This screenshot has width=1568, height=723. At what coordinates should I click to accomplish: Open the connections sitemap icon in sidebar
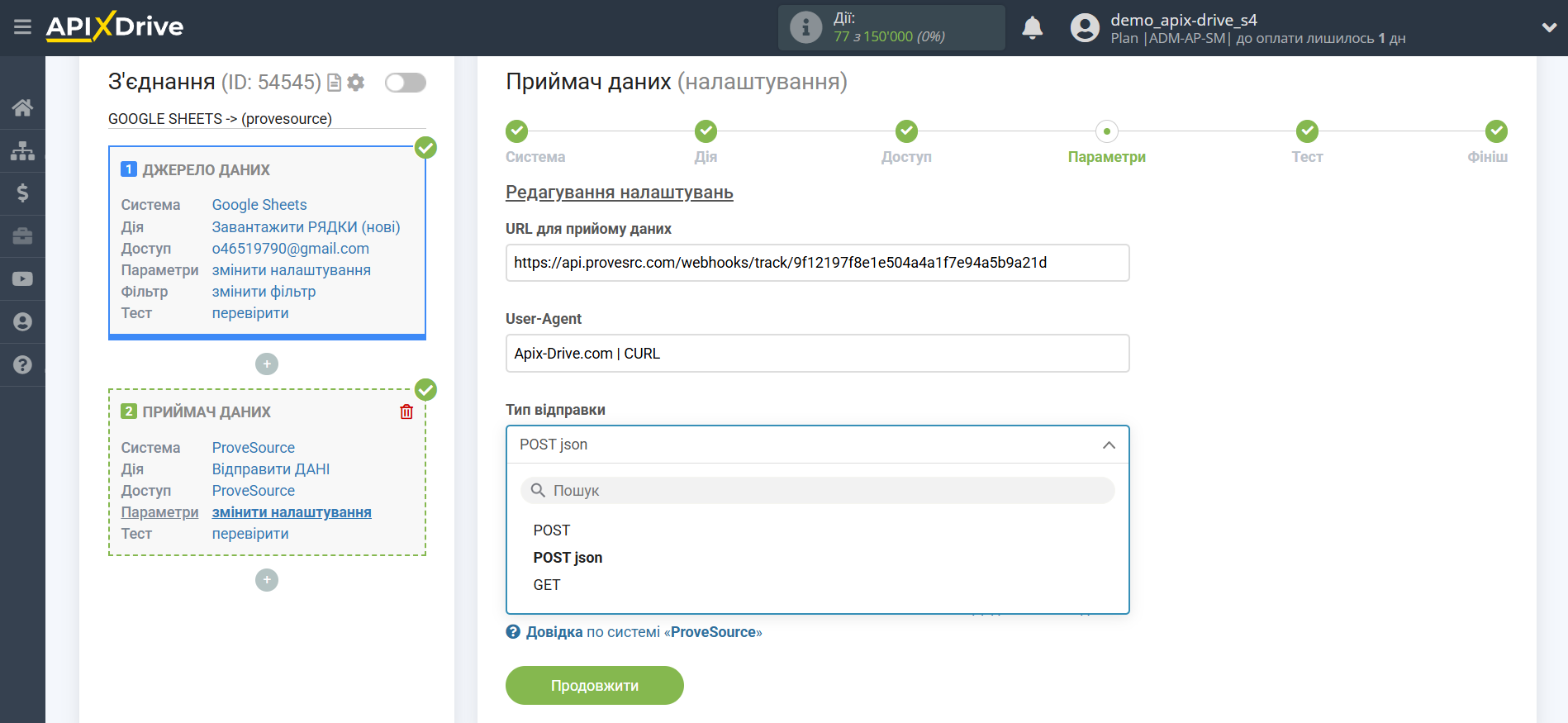point(22,150)
